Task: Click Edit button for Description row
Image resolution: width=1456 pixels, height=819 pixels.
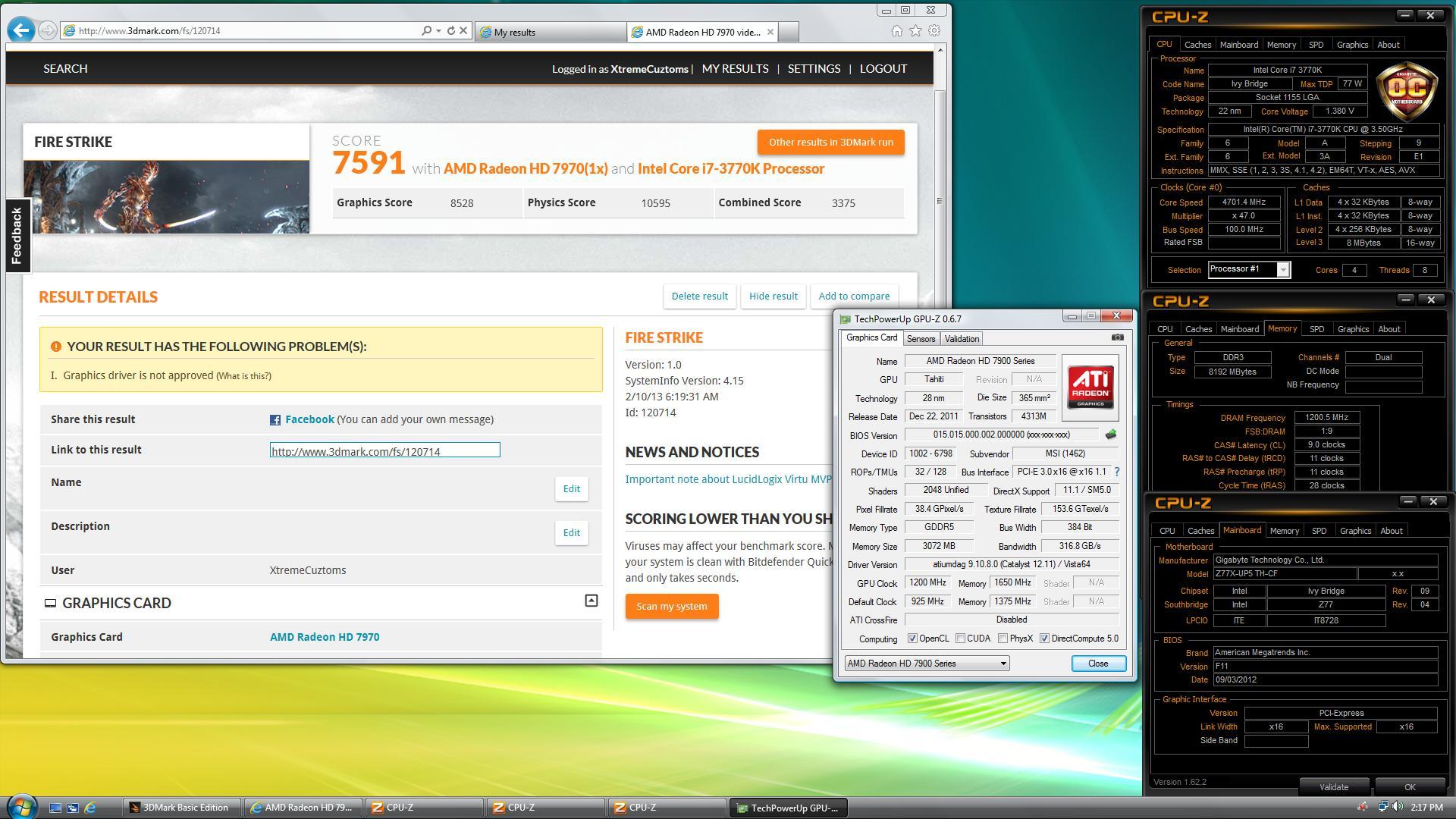Action: (571, 533)
